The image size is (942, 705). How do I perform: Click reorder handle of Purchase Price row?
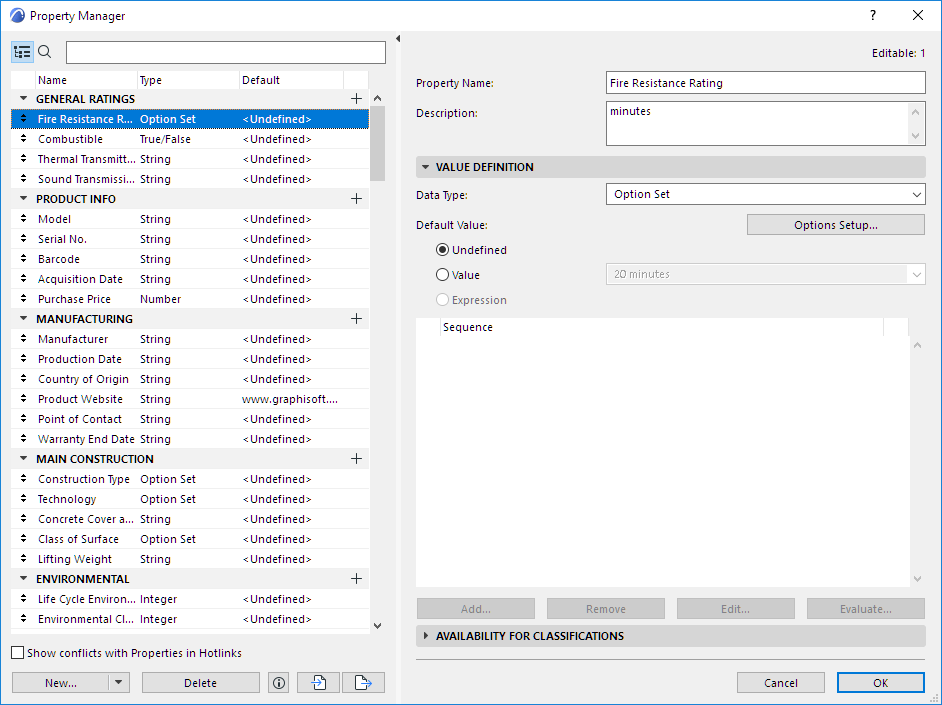point(23,299)
